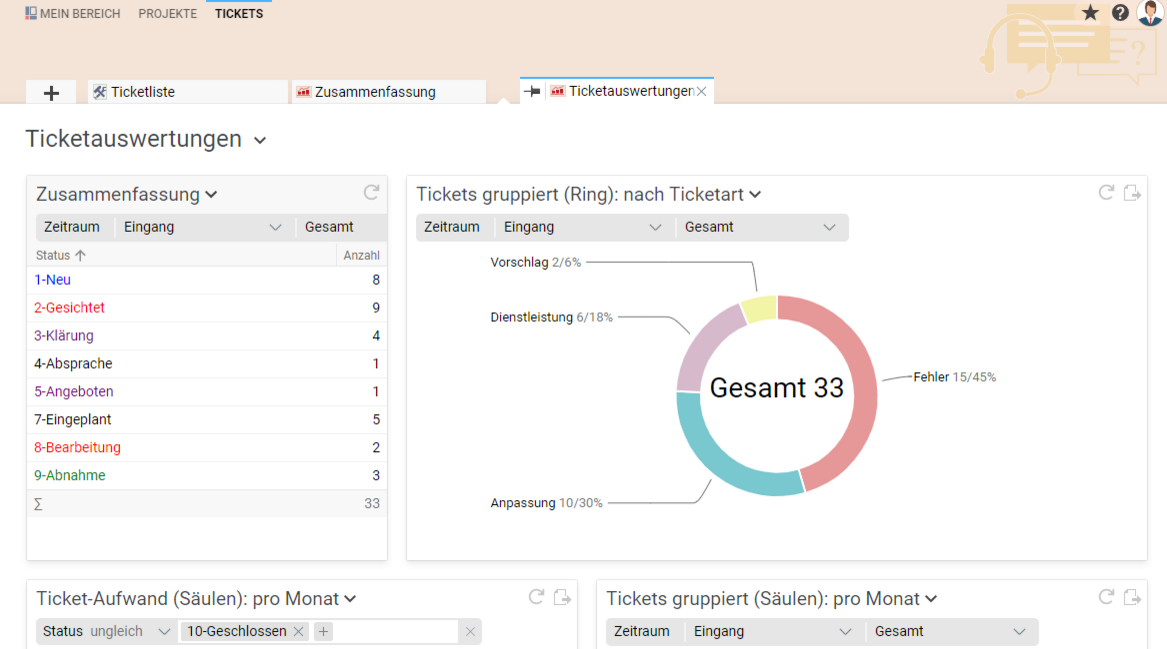Unpin the Ticketauswertungen tab pin icon

(533, 90)
